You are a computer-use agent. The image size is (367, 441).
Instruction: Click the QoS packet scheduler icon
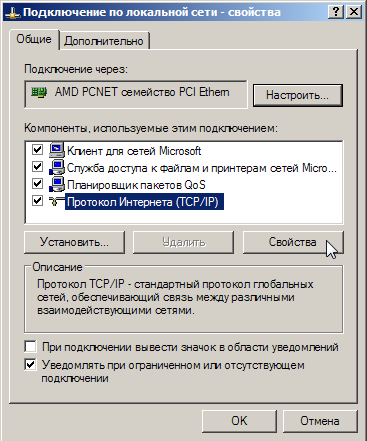click(x=57, y=184)
